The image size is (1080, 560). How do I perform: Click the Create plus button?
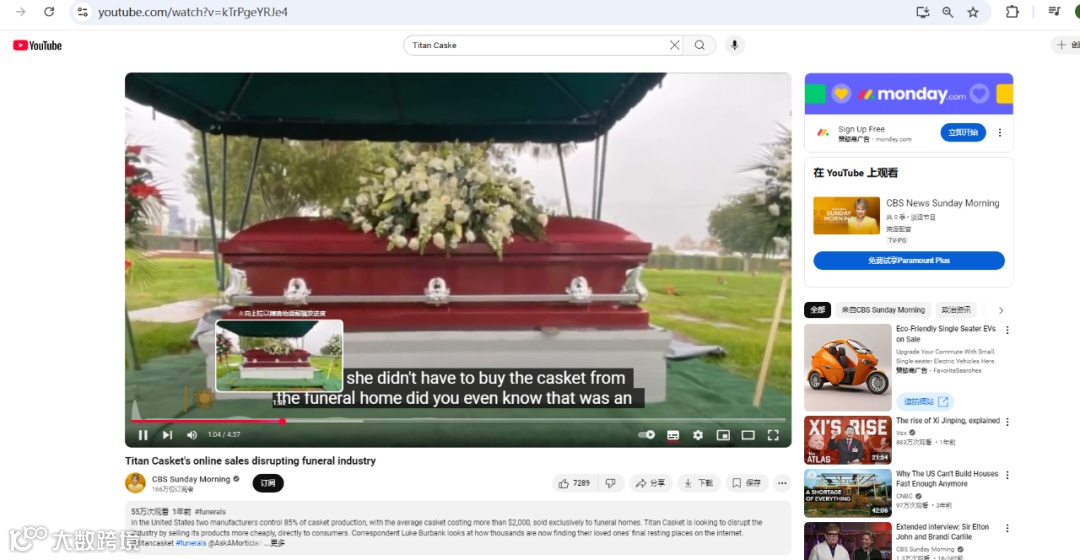point(1066,45)
